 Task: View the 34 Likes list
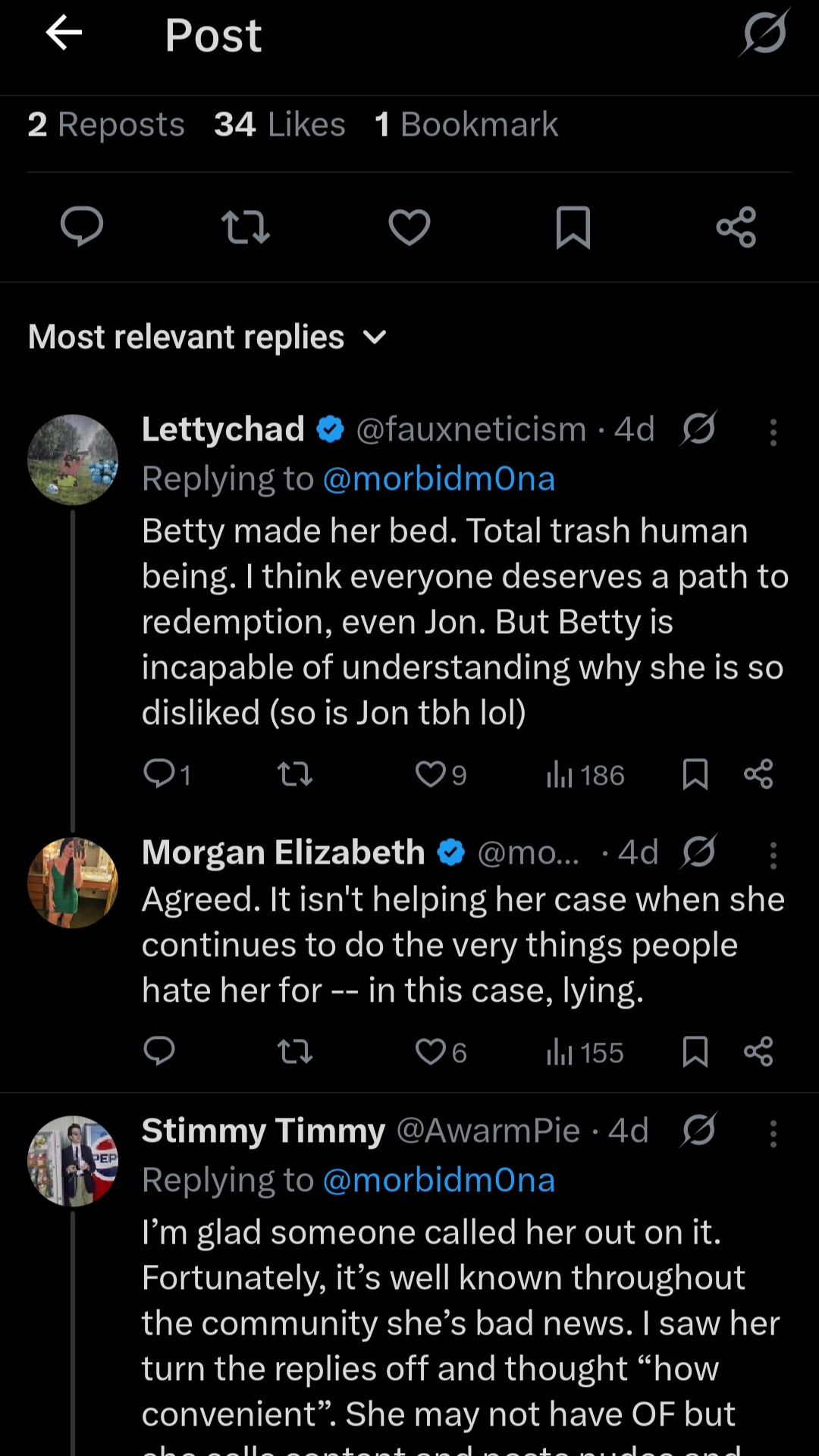(279, 124)
